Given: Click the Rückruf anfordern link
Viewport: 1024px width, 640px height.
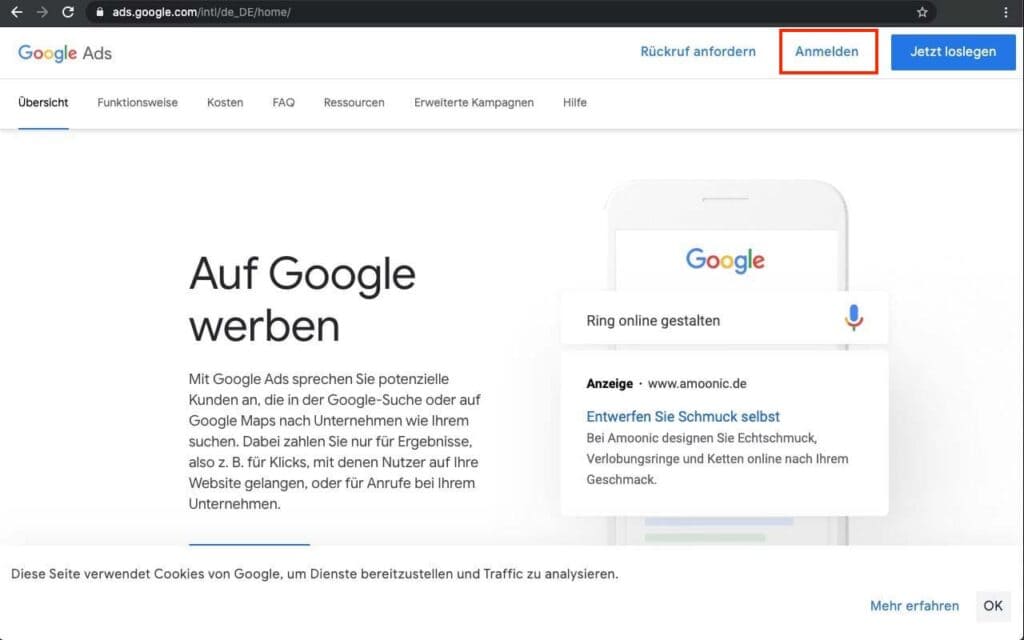Looking at the screenshot, I should pos(698,51).
